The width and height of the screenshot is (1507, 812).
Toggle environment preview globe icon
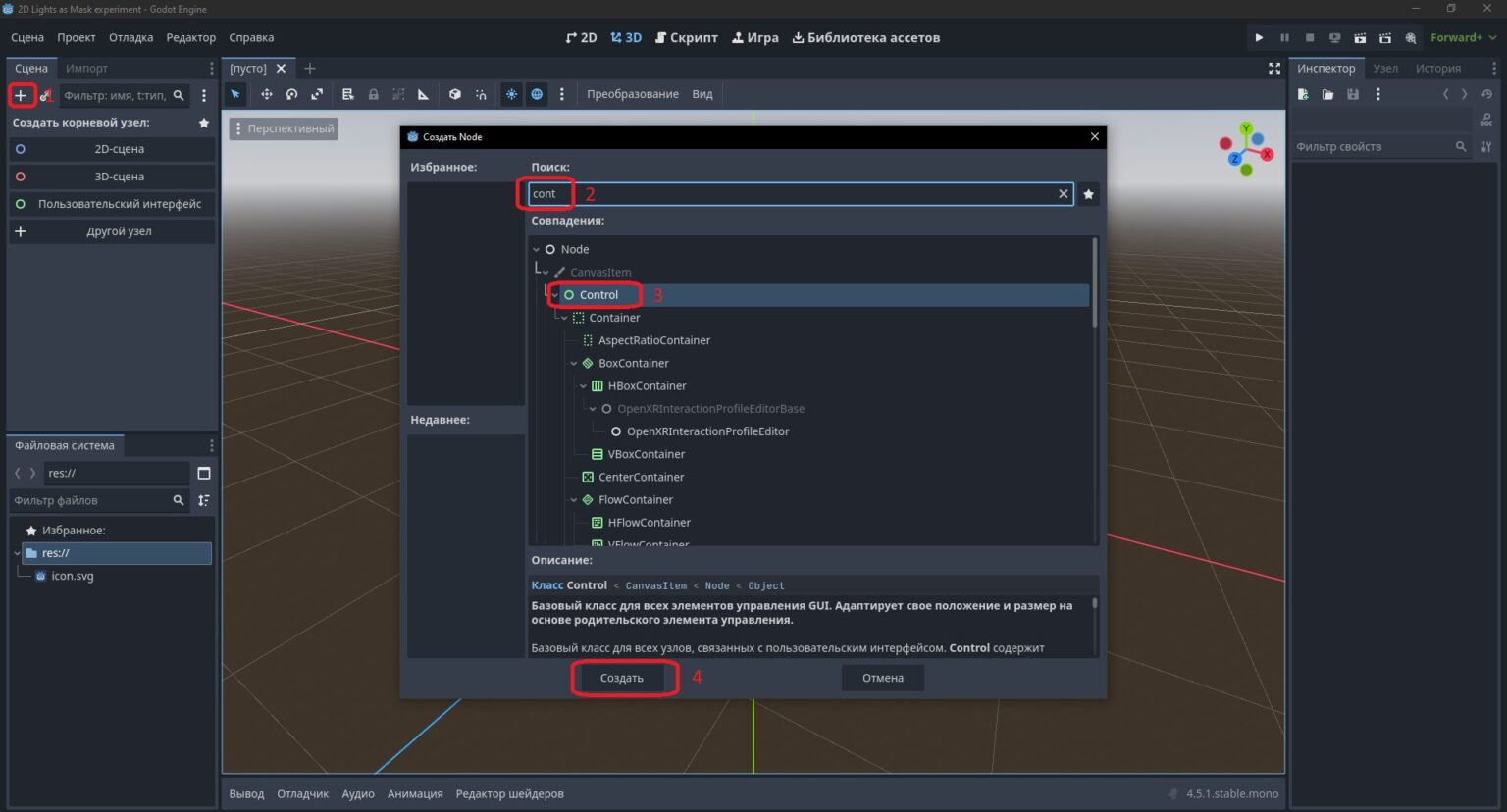537,94
